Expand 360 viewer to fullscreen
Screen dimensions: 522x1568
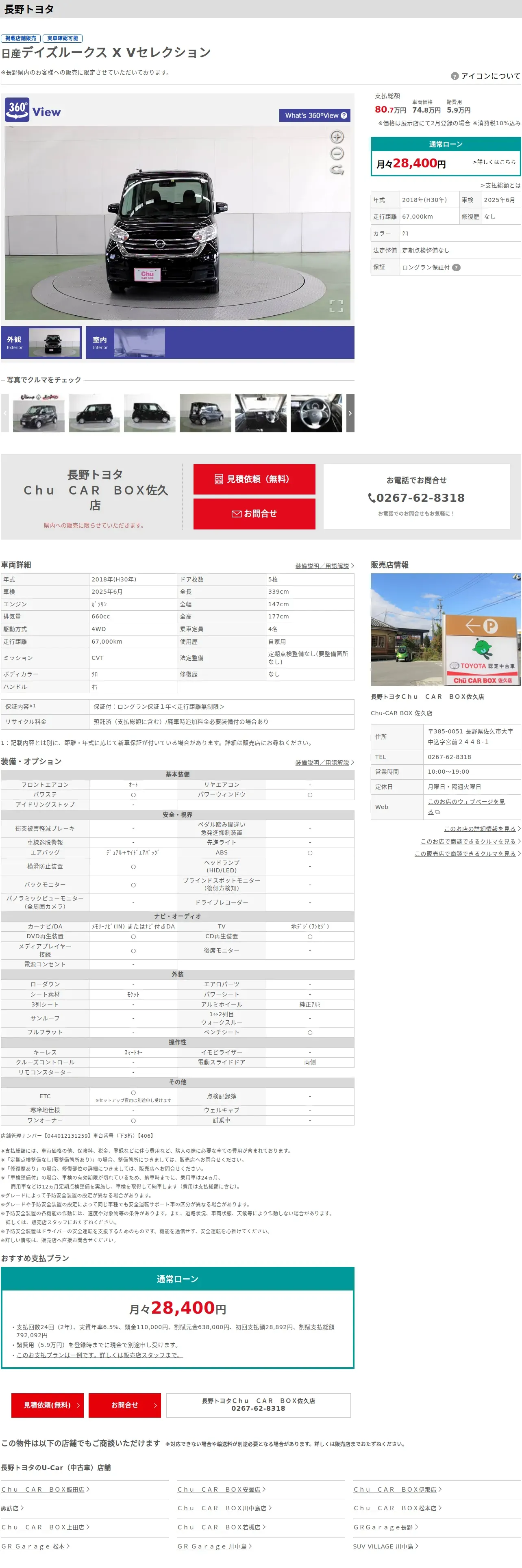pos(336,306)
